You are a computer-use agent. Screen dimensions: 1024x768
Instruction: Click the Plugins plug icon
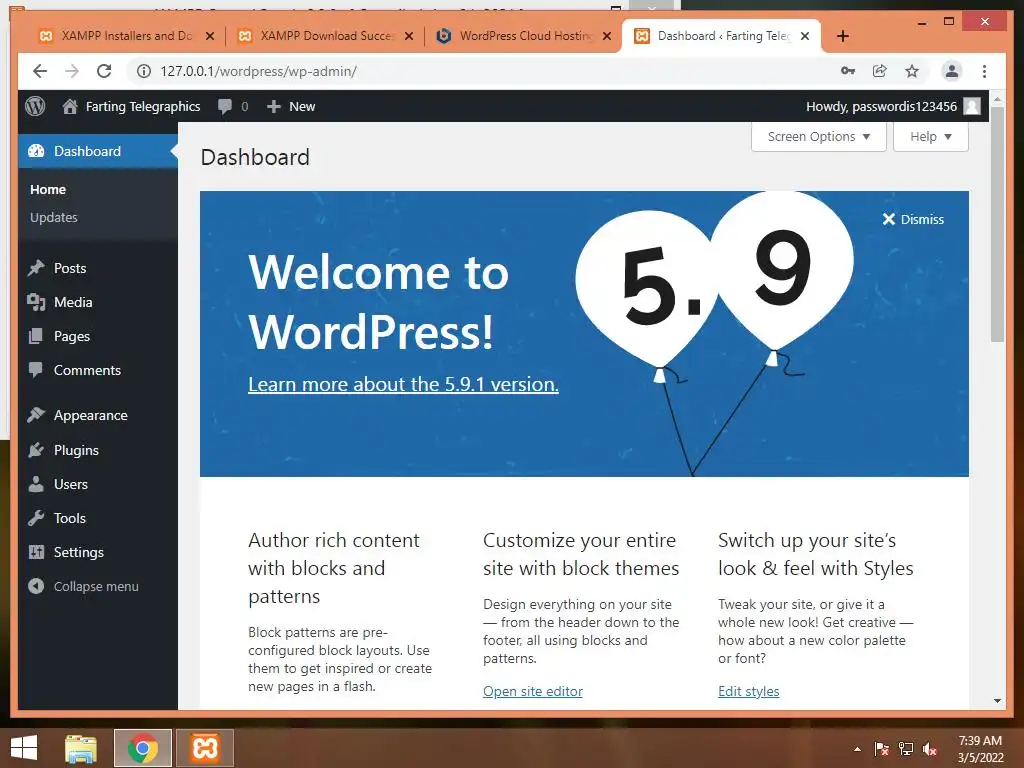(x=36, y=450)
